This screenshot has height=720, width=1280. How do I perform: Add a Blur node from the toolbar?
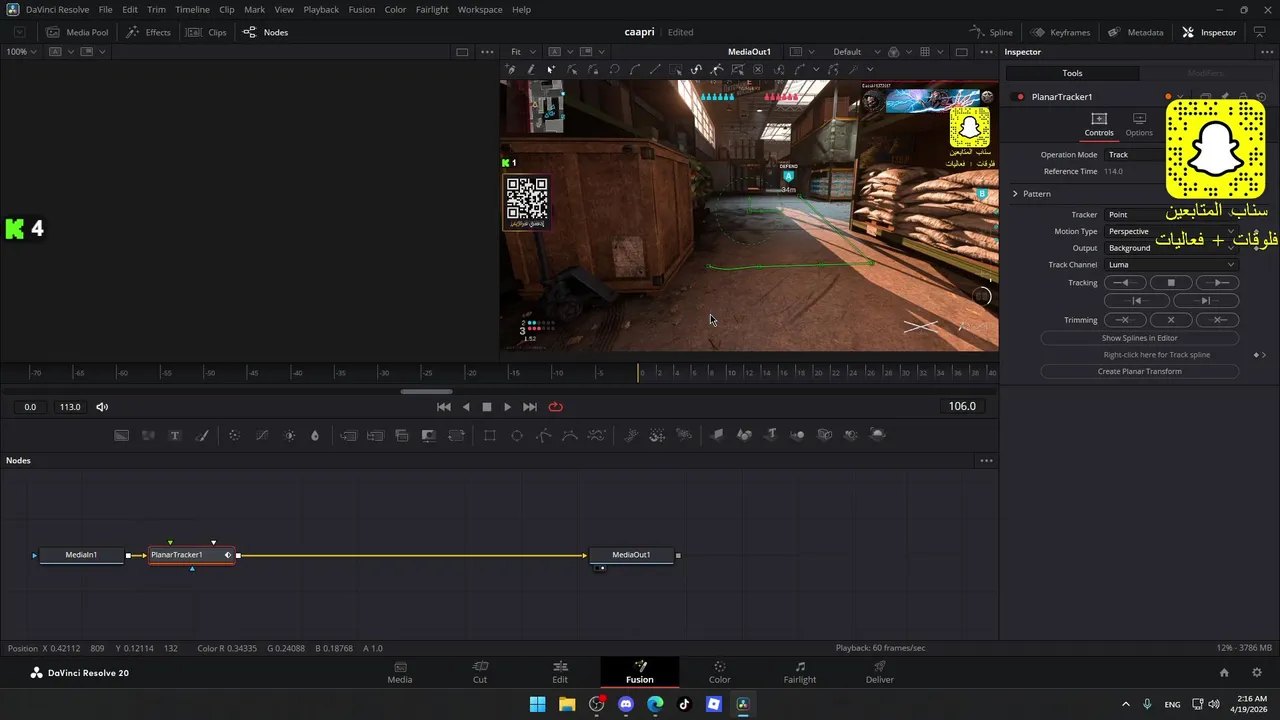pyautogui.click(x=315, y=435)
